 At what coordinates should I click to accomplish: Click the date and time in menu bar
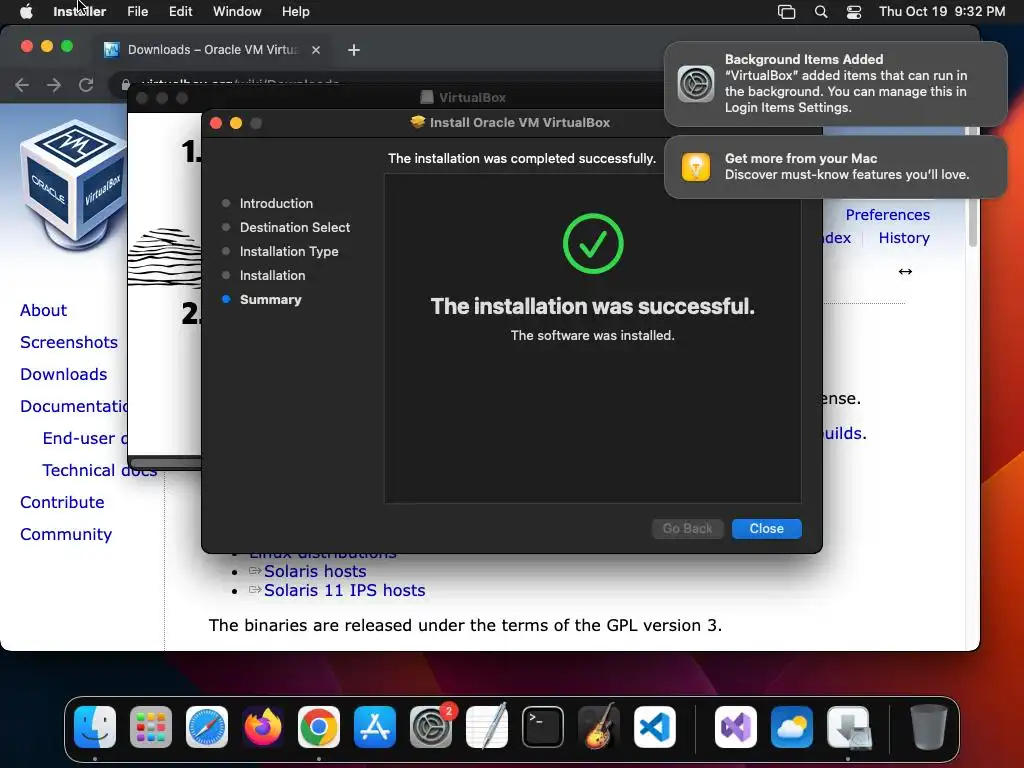[x=942, y=12]
